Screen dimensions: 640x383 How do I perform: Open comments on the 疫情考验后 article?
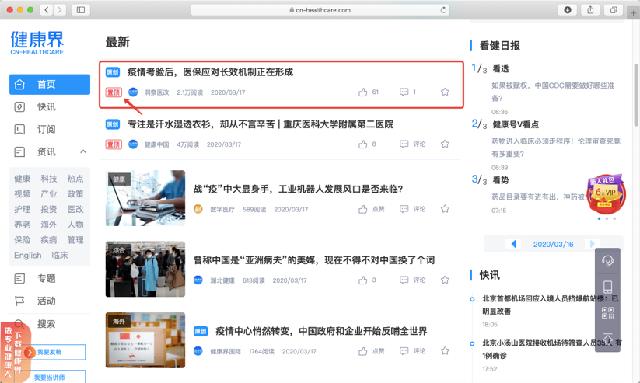404,92
